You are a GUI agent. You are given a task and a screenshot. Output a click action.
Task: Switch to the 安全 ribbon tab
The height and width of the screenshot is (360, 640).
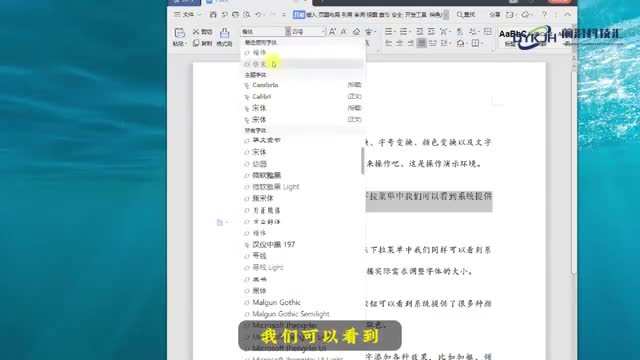pyautogui.click(x=397, y=15)
